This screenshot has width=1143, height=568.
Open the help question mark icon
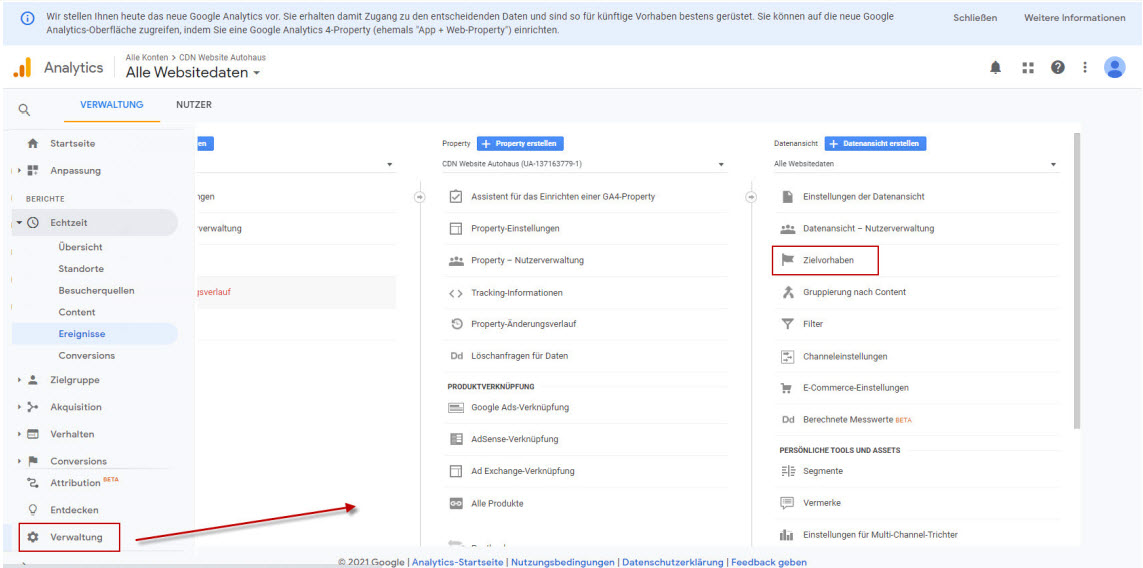1058,67
